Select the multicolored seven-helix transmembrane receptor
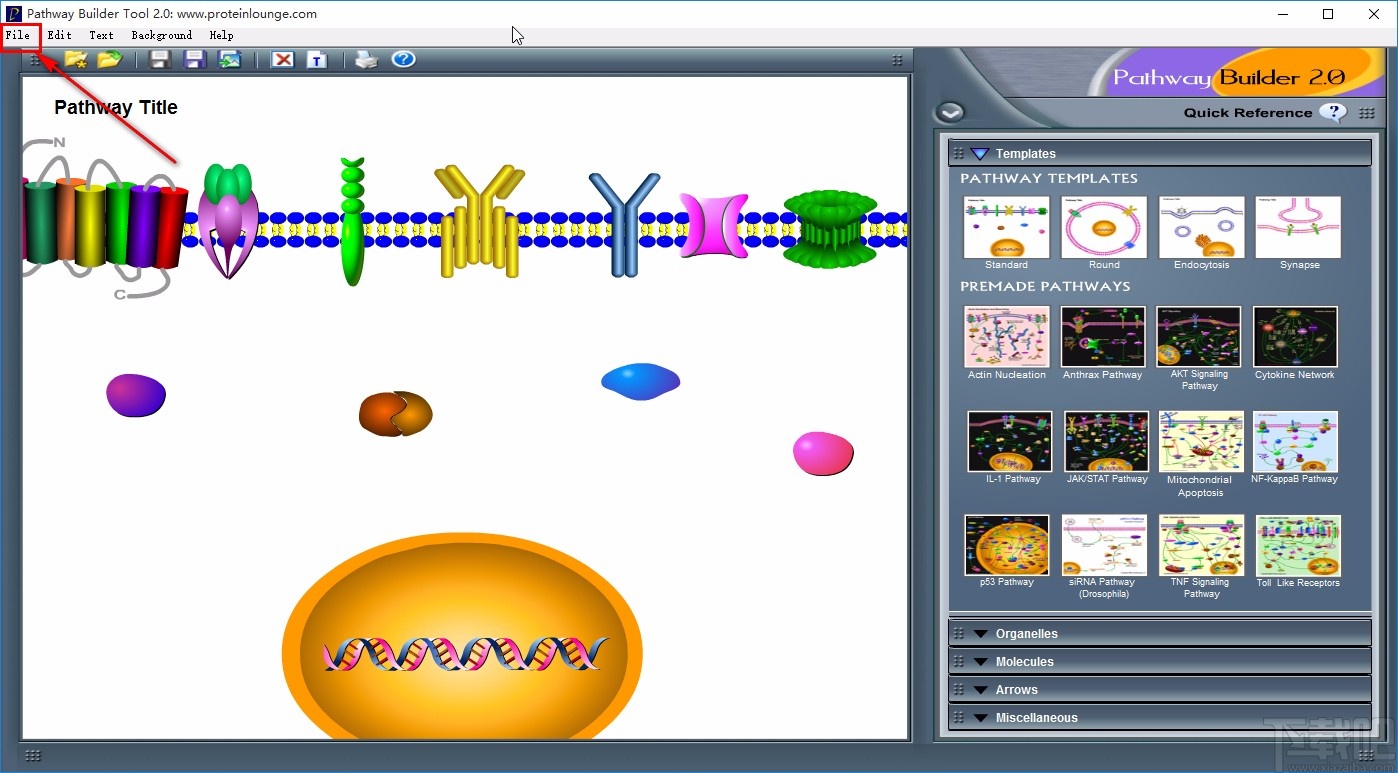1398x773 pixels. pyautogui.click(x=104, y=219)
